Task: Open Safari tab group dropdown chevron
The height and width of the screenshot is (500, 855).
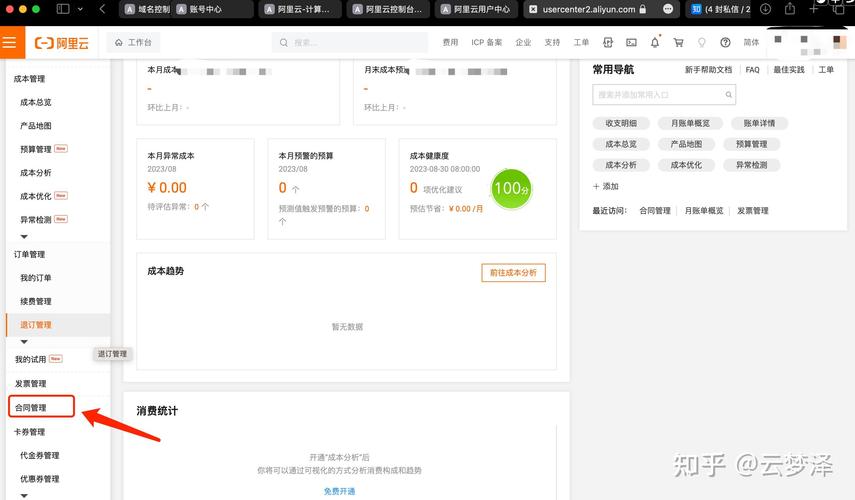Action: tap(81, 9)
